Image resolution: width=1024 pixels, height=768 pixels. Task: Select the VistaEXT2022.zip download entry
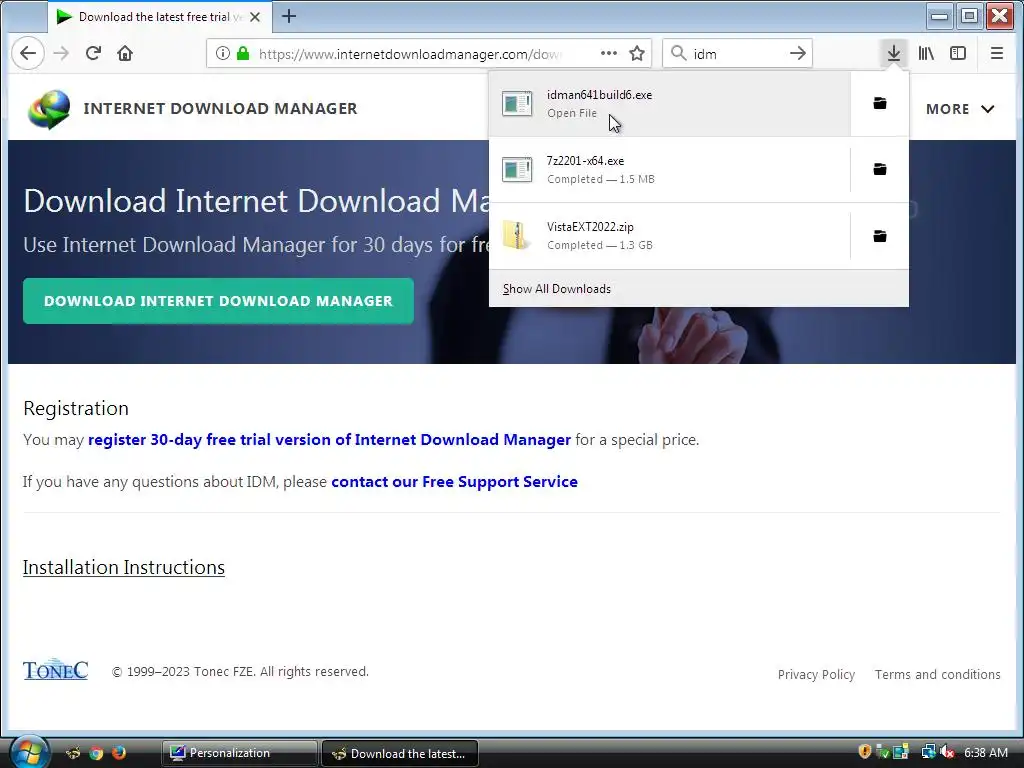coord(669,236)
